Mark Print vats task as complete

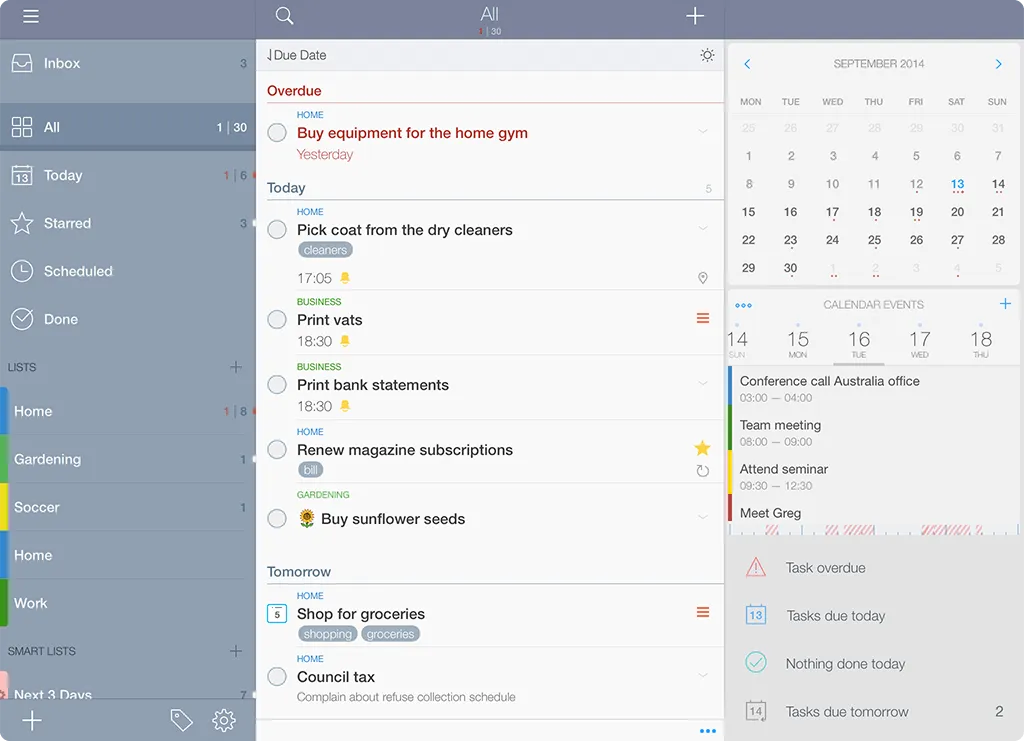277,320
